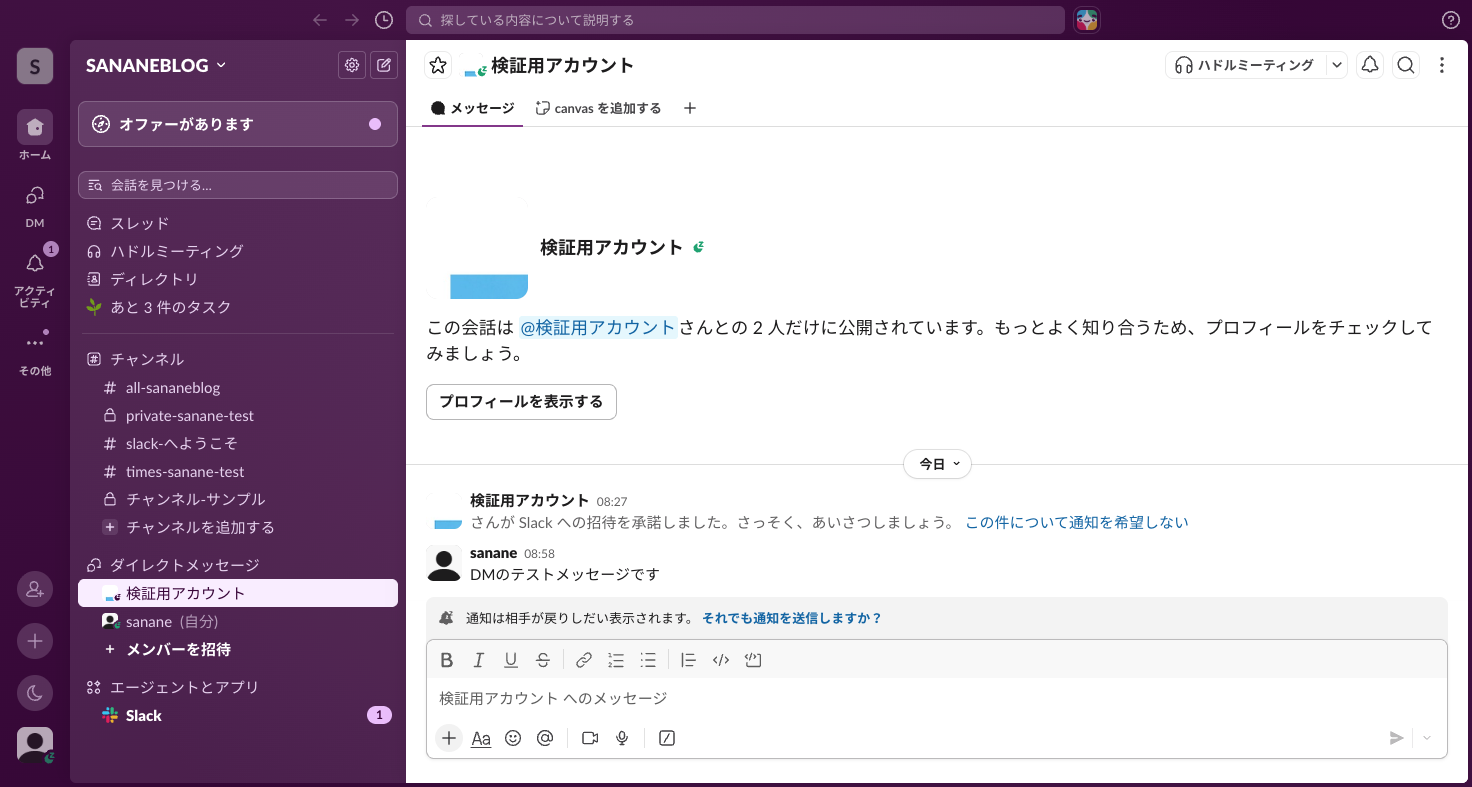Click the send message arrow
The width and height of the screenshot is (1472, 787).
pyautogui.click(x=1396, y=738)
